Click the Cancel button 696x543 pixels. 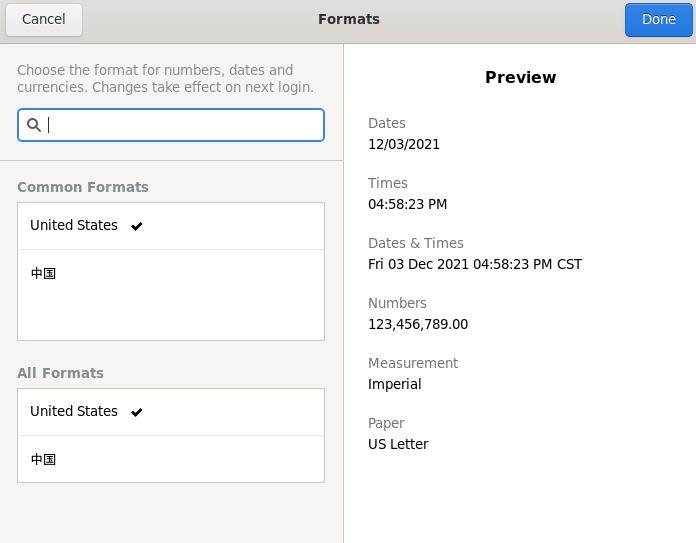tap(44, 19)
